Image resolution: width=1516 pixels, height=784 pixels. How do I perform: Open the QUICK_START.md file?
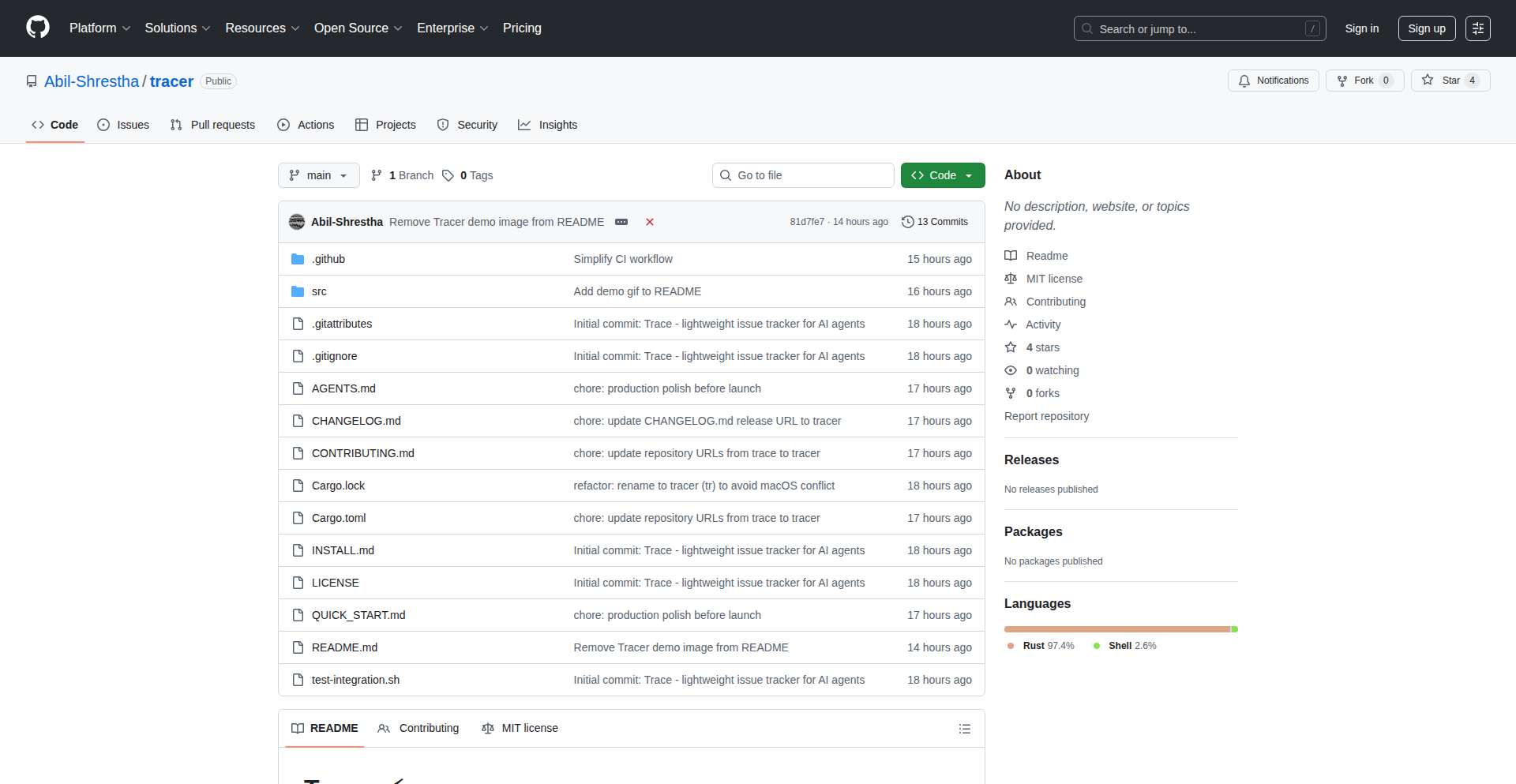click(358, 615)
